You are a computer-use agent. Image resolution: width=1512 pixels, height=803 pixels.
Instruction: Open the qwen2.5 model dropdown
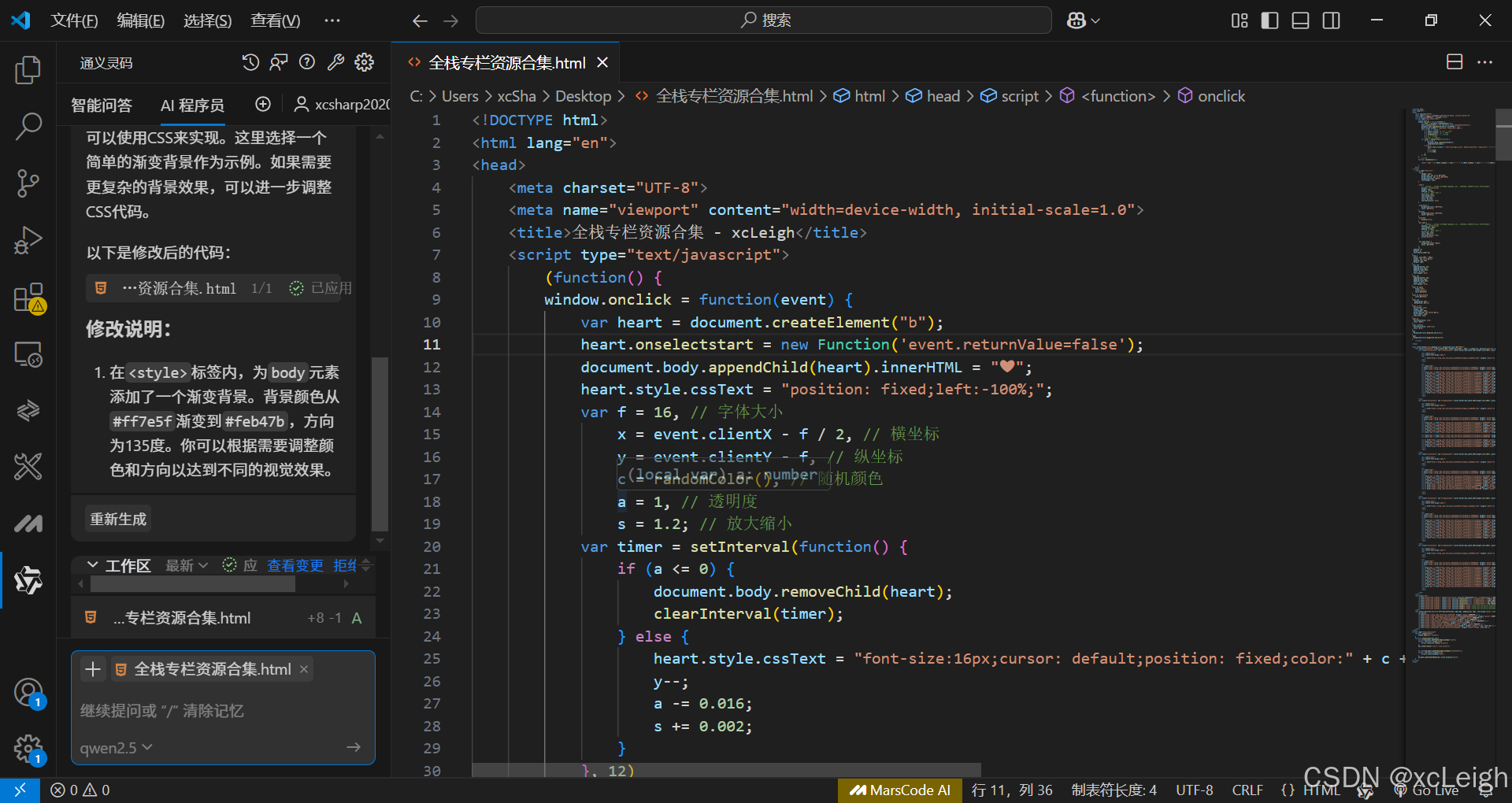click(116, 747)
